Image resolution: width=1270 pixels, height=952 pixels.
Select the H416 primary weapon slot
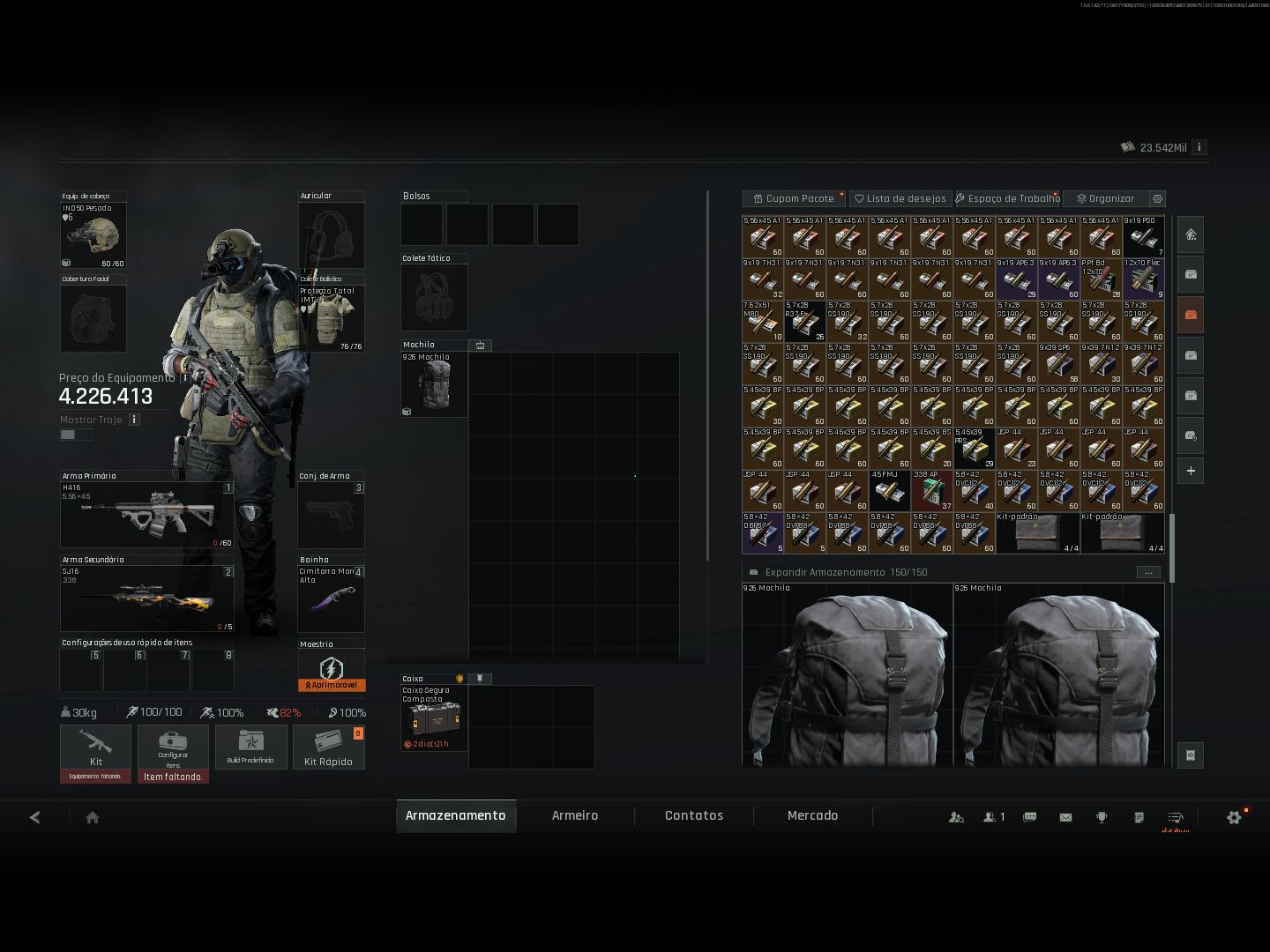point(146,515)
